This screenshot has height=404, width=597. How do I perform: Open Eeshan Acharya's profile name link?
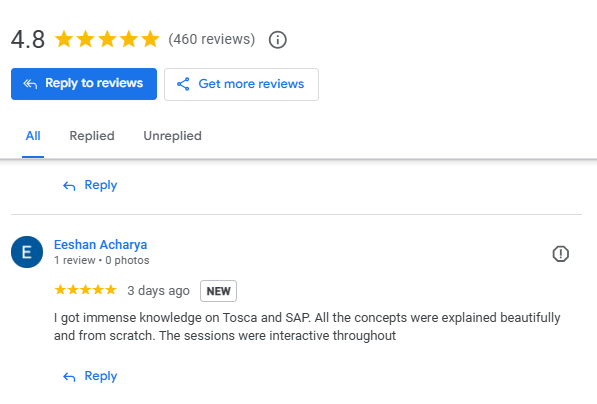(x=101, y=244)
